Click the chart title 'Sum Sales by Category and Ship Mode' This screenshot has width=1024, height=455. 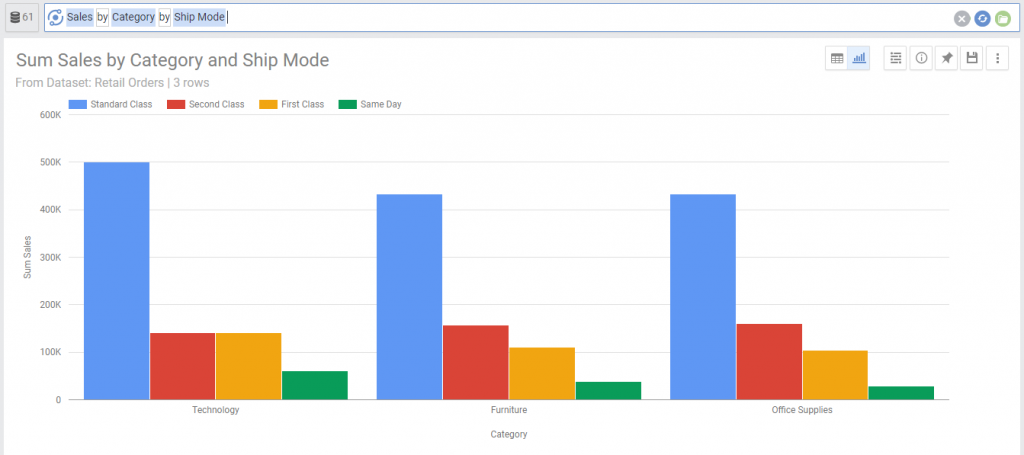pyautogui.click(x=172, y=61)
